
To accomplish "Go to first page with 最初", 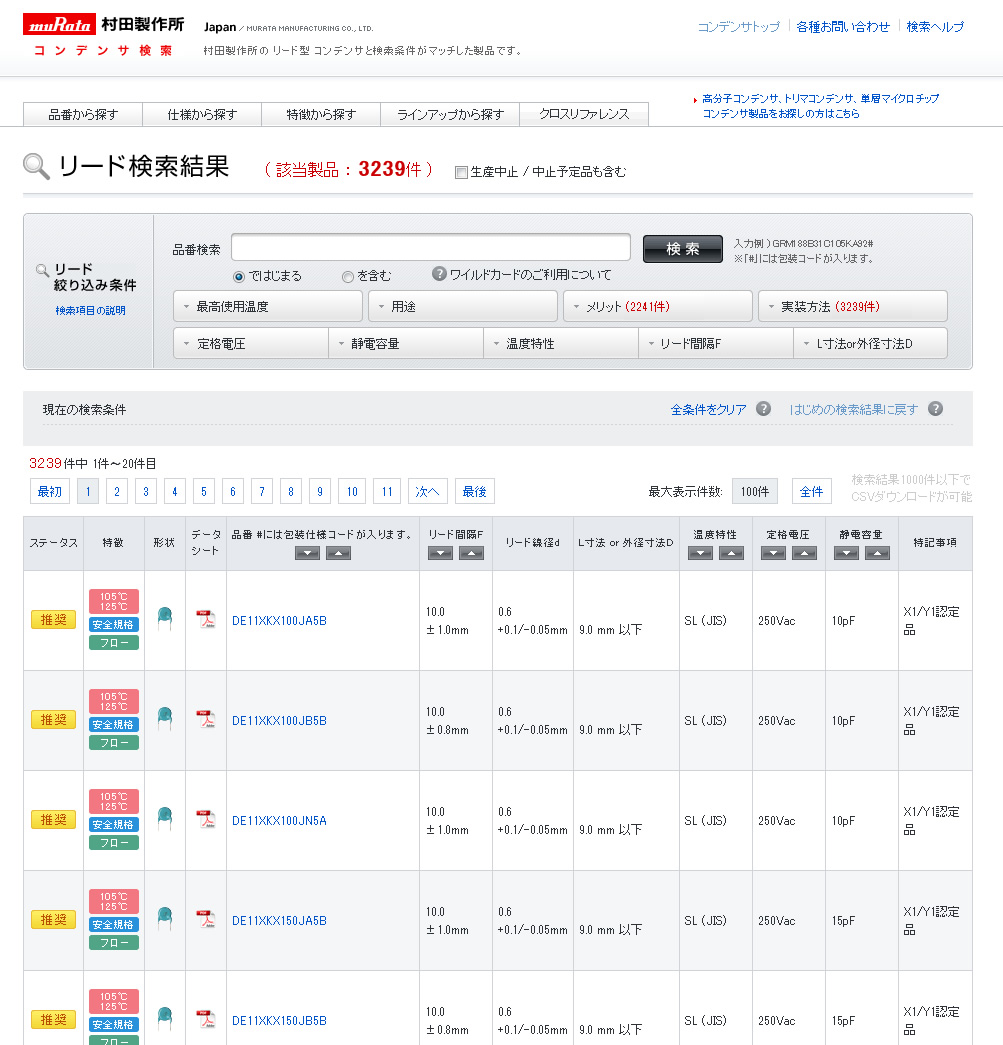I will [x=50, y=491].
